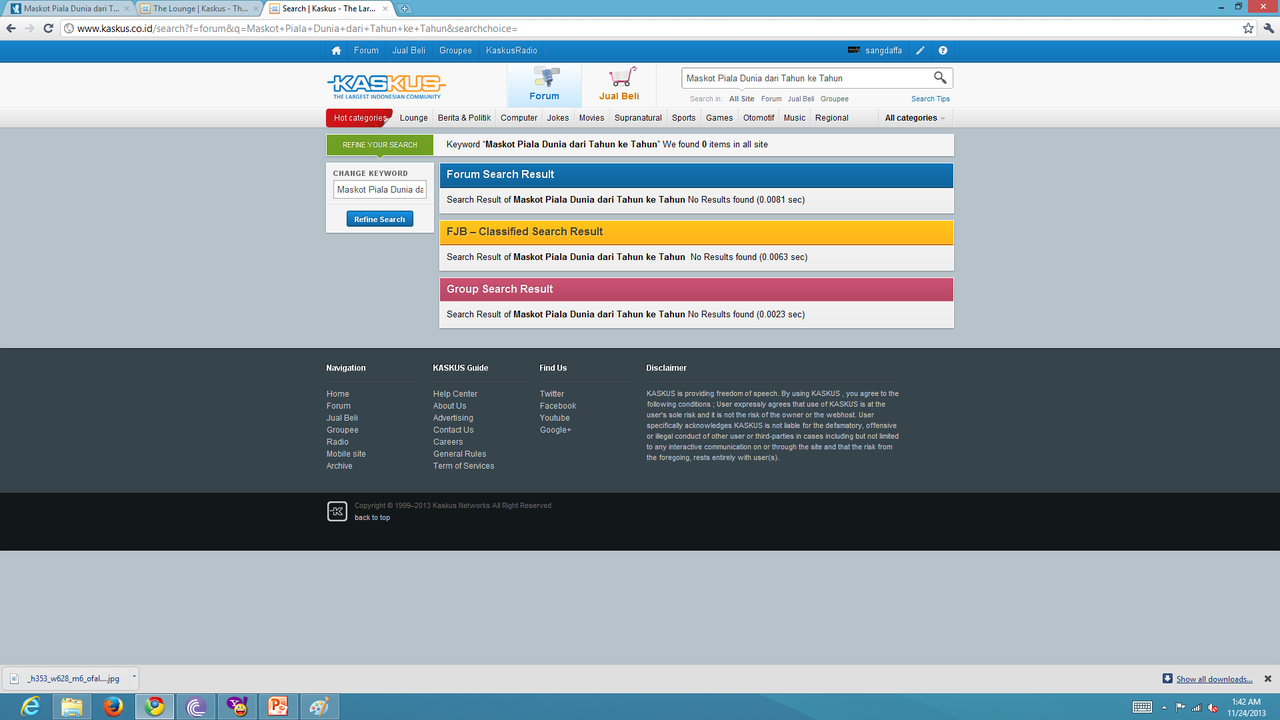The width and height of the screenshot is (1280, 720).
Task: Click the pencil edit icon in the top bar
Action: point(920,50)
